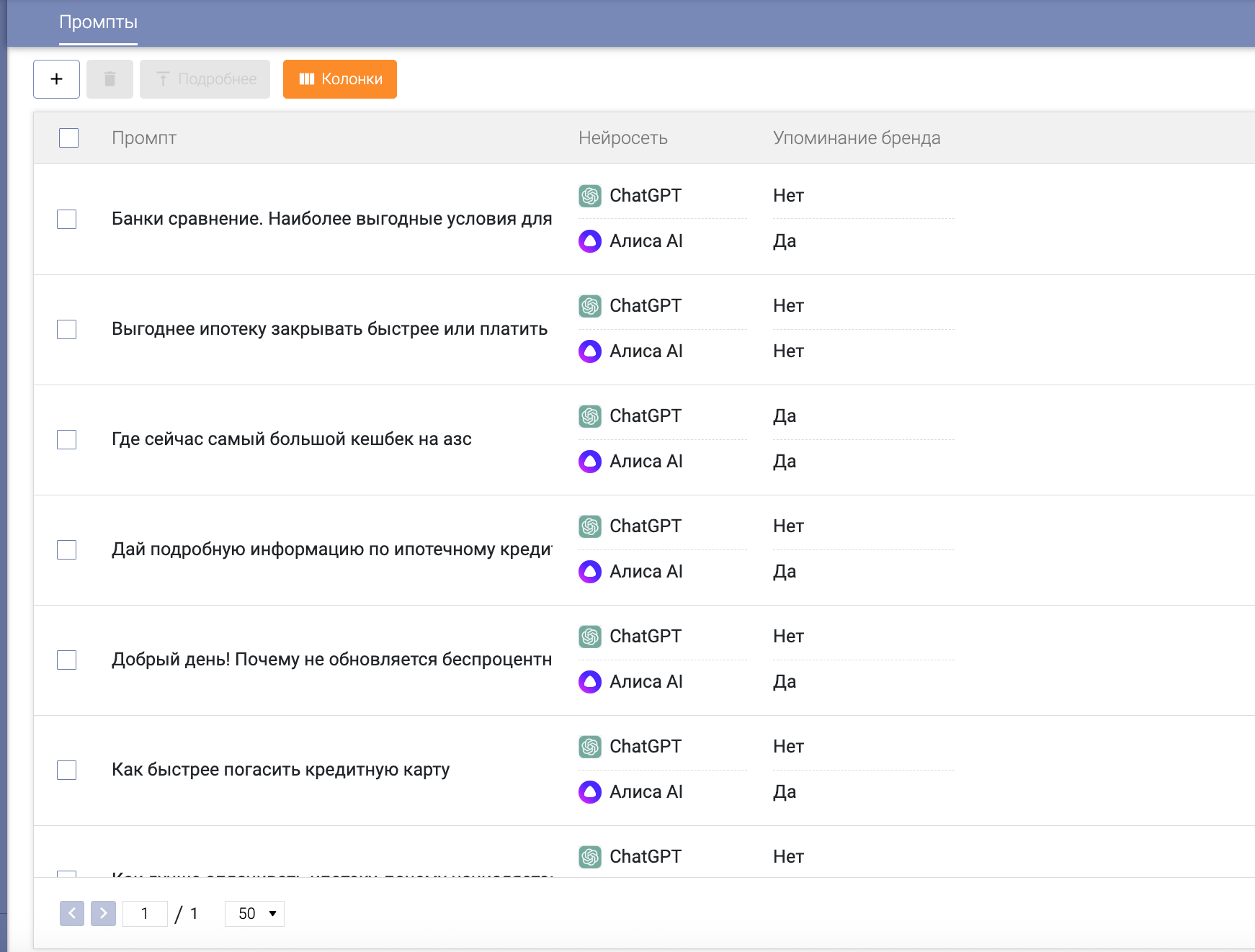Click the Подробнее button
The image size is (1255, 952).
click(205, 79)
